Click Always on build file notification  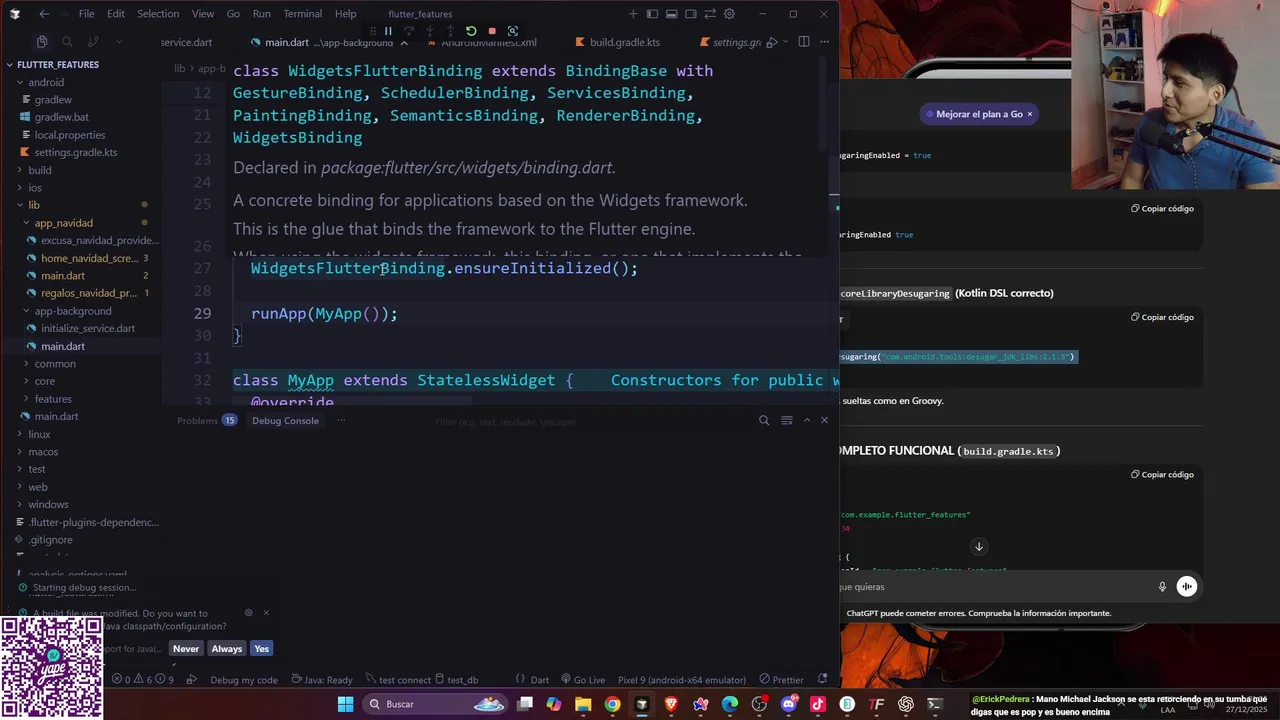[x=227, y=648]
